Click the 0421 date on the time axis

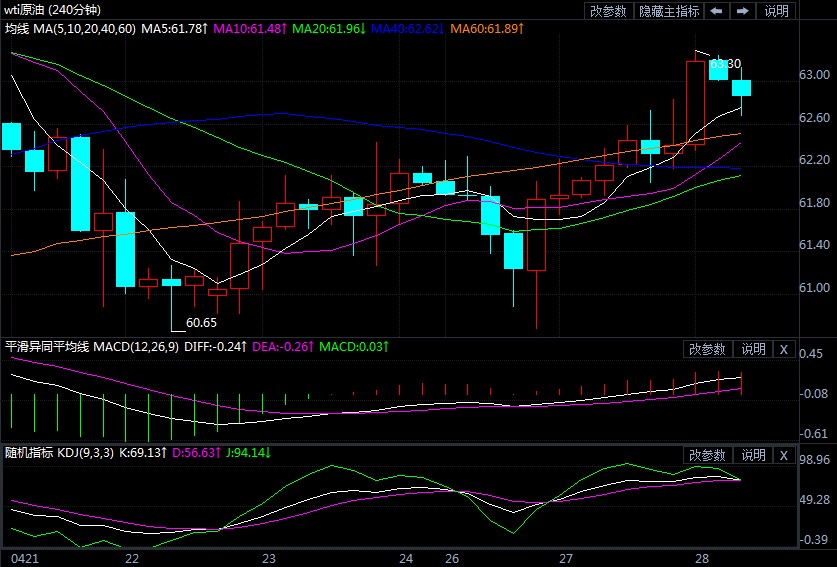tap(22, 557)
